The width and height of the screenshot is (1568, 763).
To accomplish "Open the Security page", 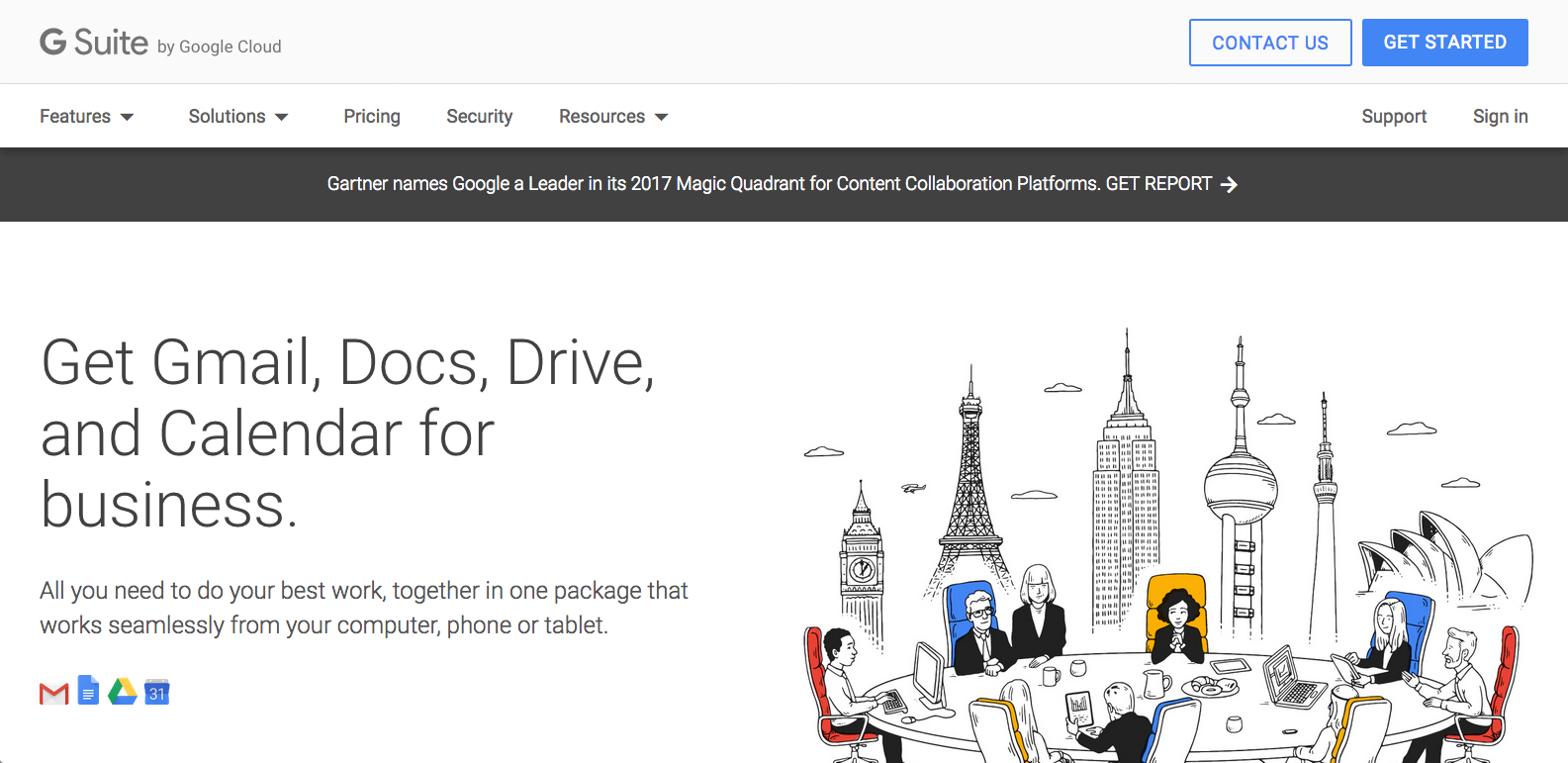I will [x=480, y=117].
